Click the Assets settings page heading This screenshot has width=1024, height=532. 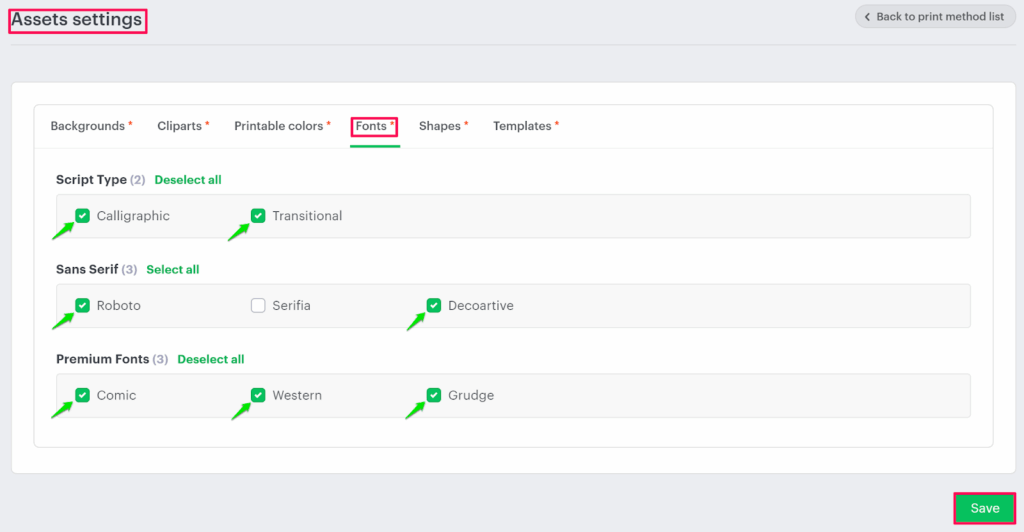[77, 20]
